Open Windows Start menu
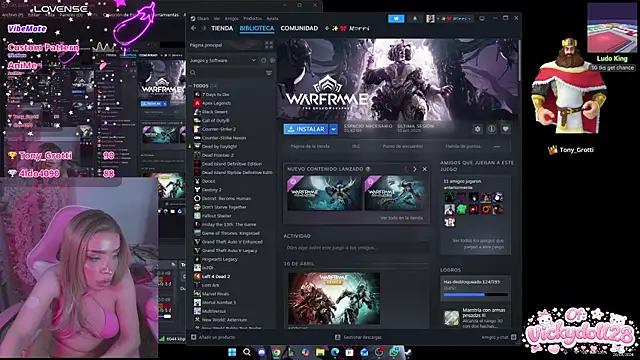 (232, 352)
